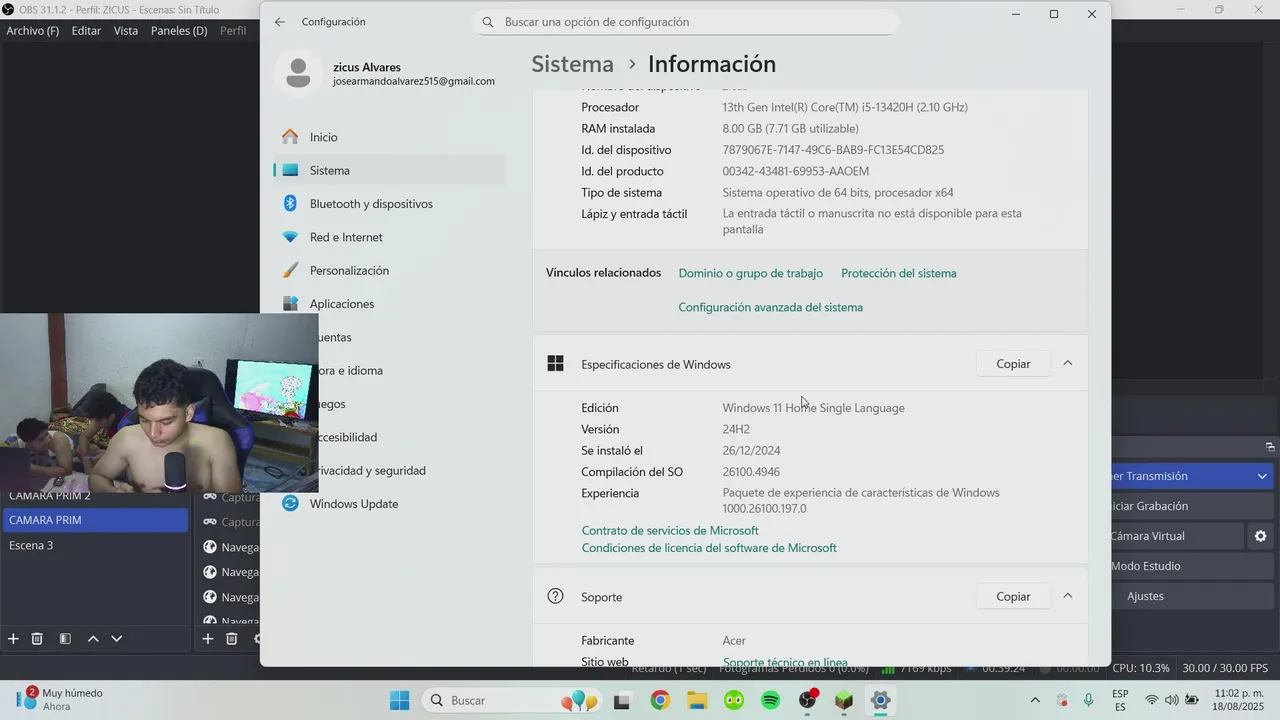
Task: Focus the Buscar una opción de configuración field
Action: pos(685,22)
